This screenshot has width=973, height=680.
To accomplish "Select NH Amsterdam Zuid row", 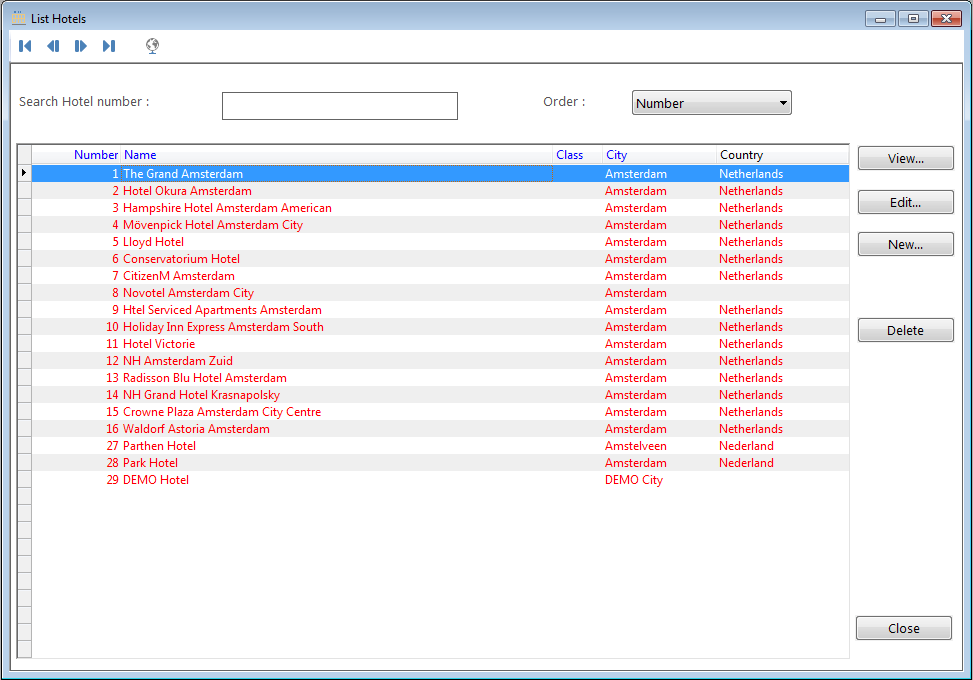I will 440,360.
